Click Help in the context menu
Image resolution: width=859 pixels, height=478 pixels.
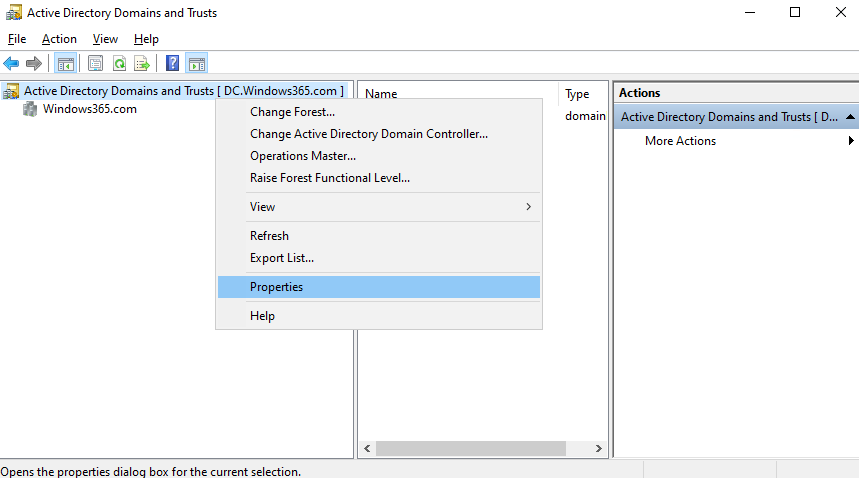379,316
